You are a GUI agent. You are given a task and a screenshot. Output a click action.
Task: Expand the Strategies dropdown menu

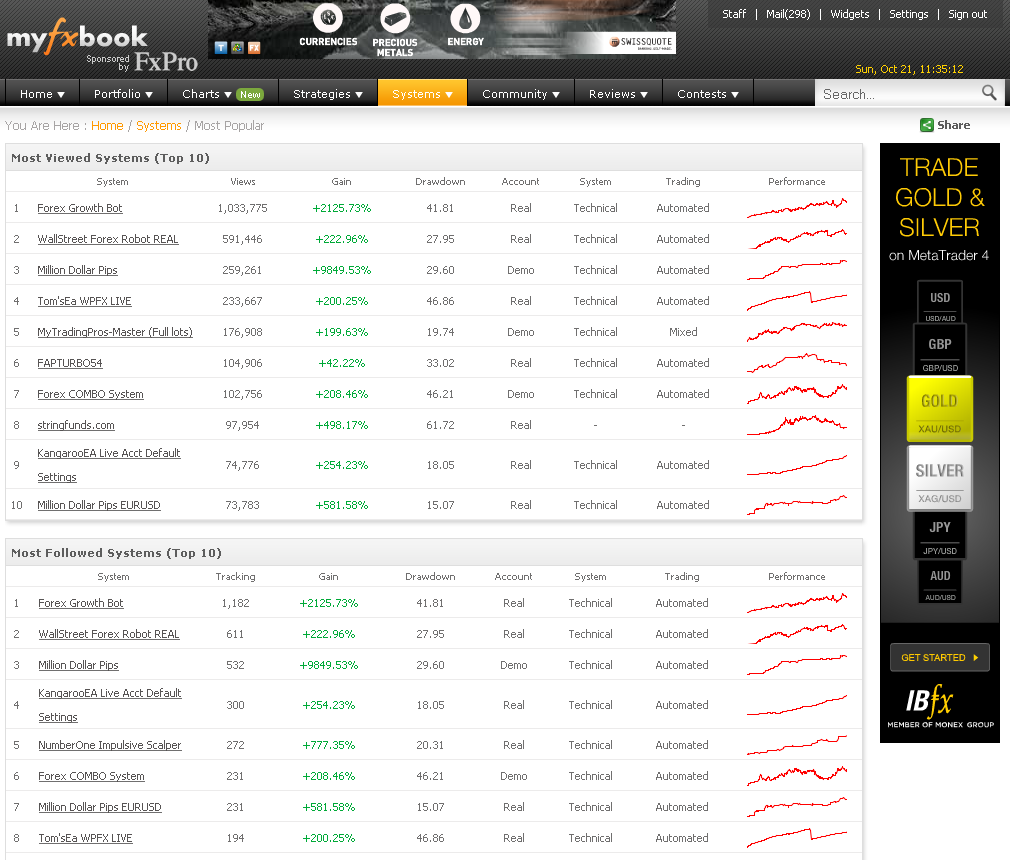pos(328,94)
